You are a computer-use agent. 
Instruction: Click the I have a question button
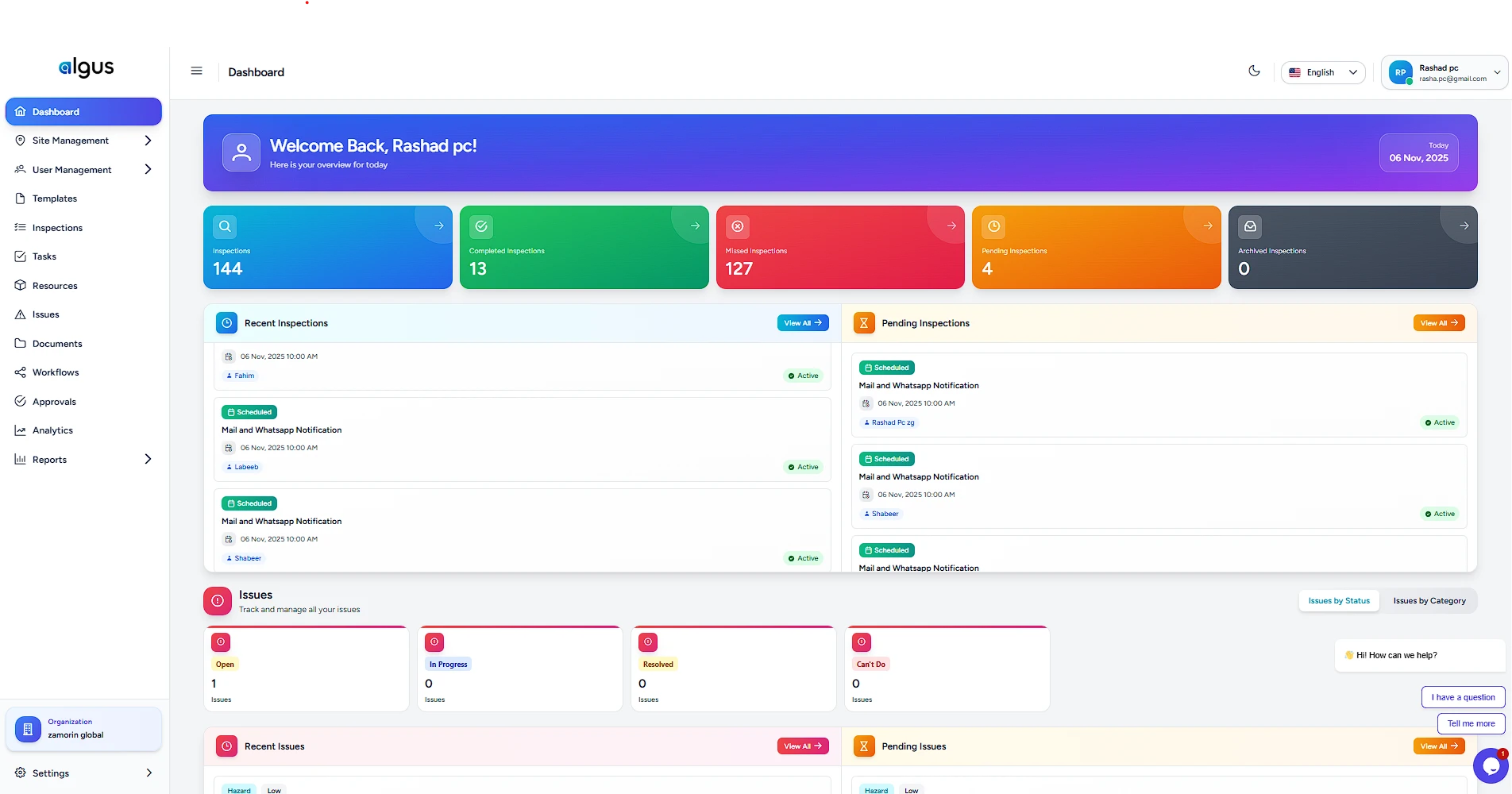[x=1463, y=697]
